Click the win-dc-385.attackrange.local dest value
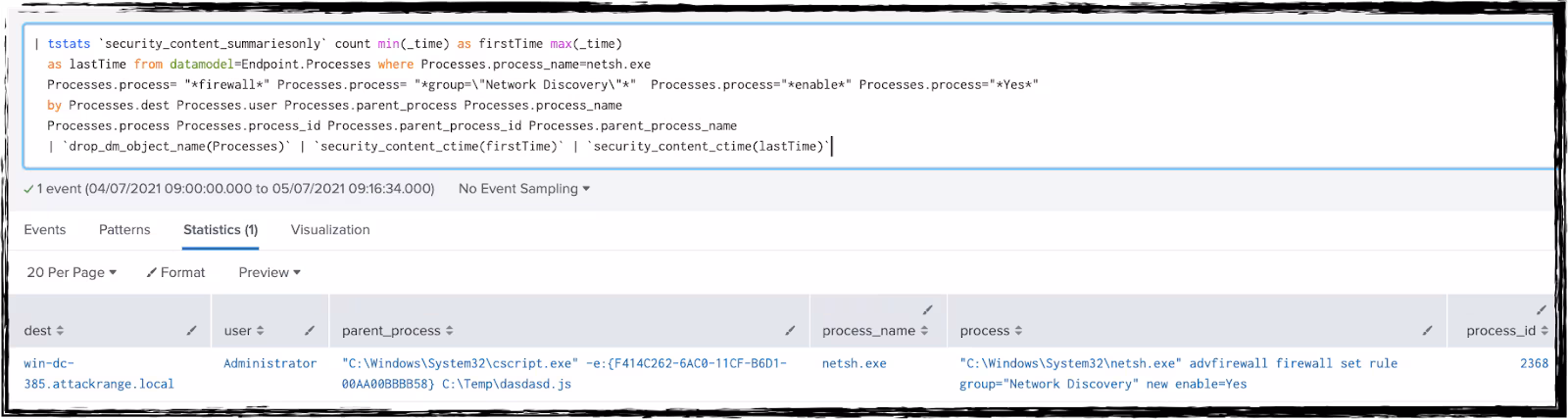 (x=99, y=373)
